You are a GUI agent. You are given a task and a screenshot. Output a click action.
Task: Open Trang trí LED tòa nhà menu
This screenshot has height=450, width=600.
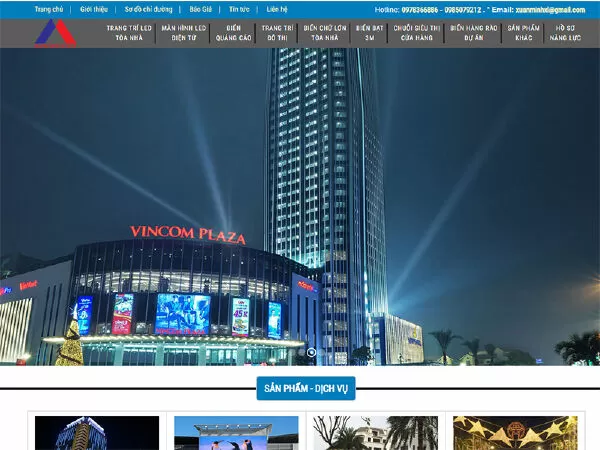[x=129, y=33]
